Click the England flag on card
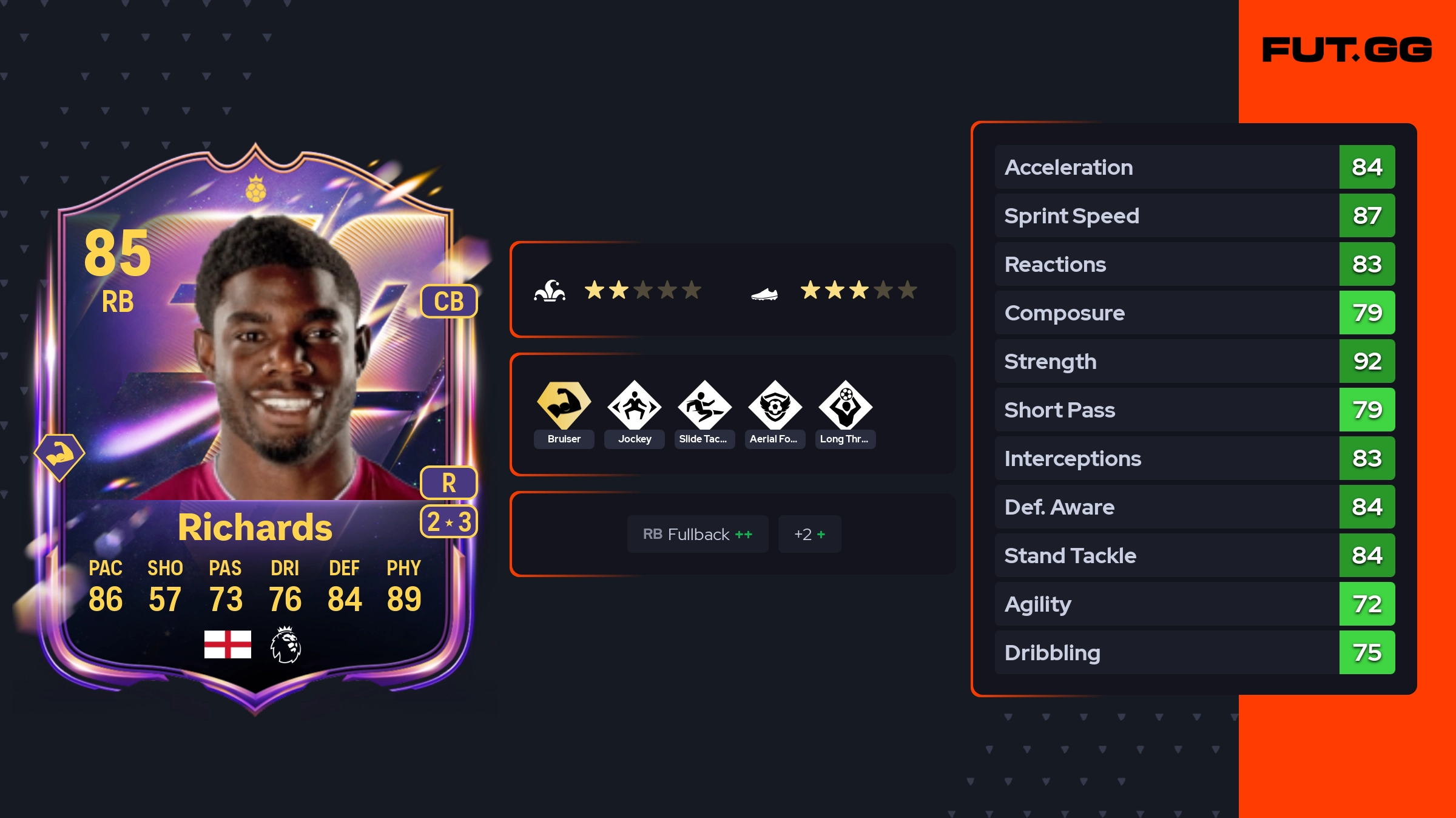Viewport: 1456px width, 818px height. (x=227, y=644)
